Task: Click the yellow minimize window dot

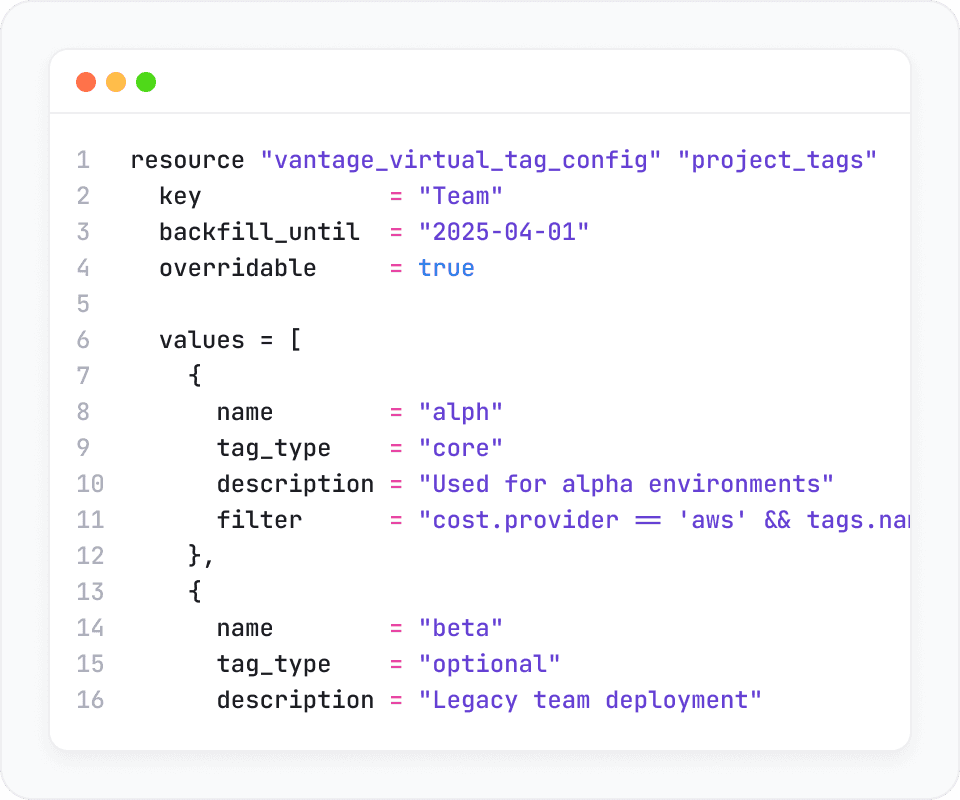Action: (x=116, y=82)
